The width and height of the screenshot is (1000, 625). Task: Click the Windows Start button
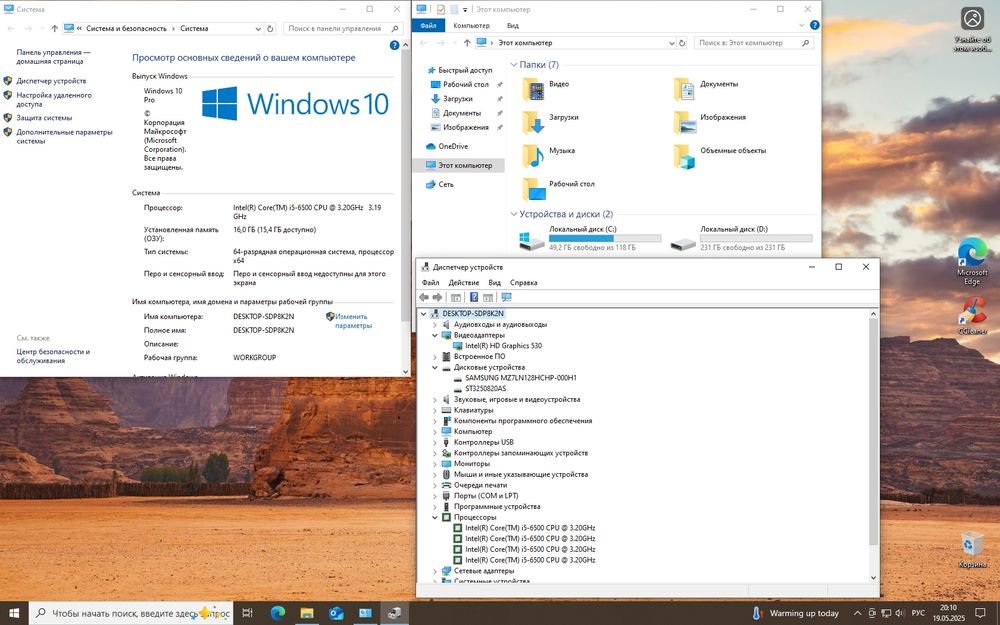pos(14,613)
